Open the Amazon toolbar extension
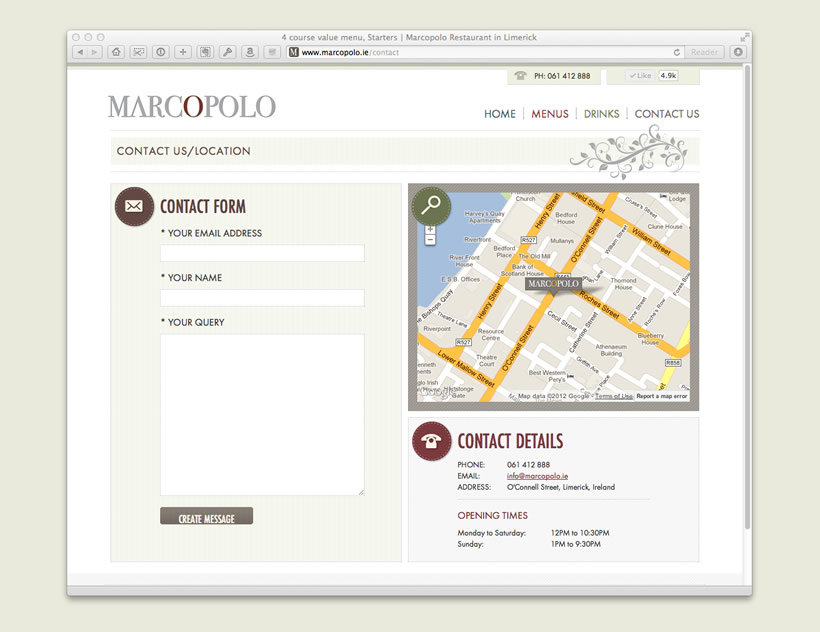 250,52
